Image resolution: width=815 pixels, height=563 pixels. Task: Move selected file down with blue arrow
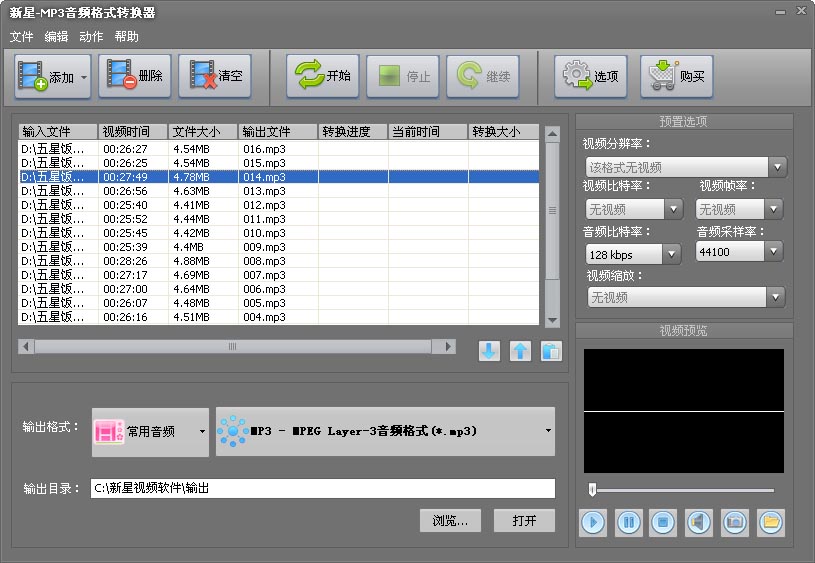click(x=489, y=351)
